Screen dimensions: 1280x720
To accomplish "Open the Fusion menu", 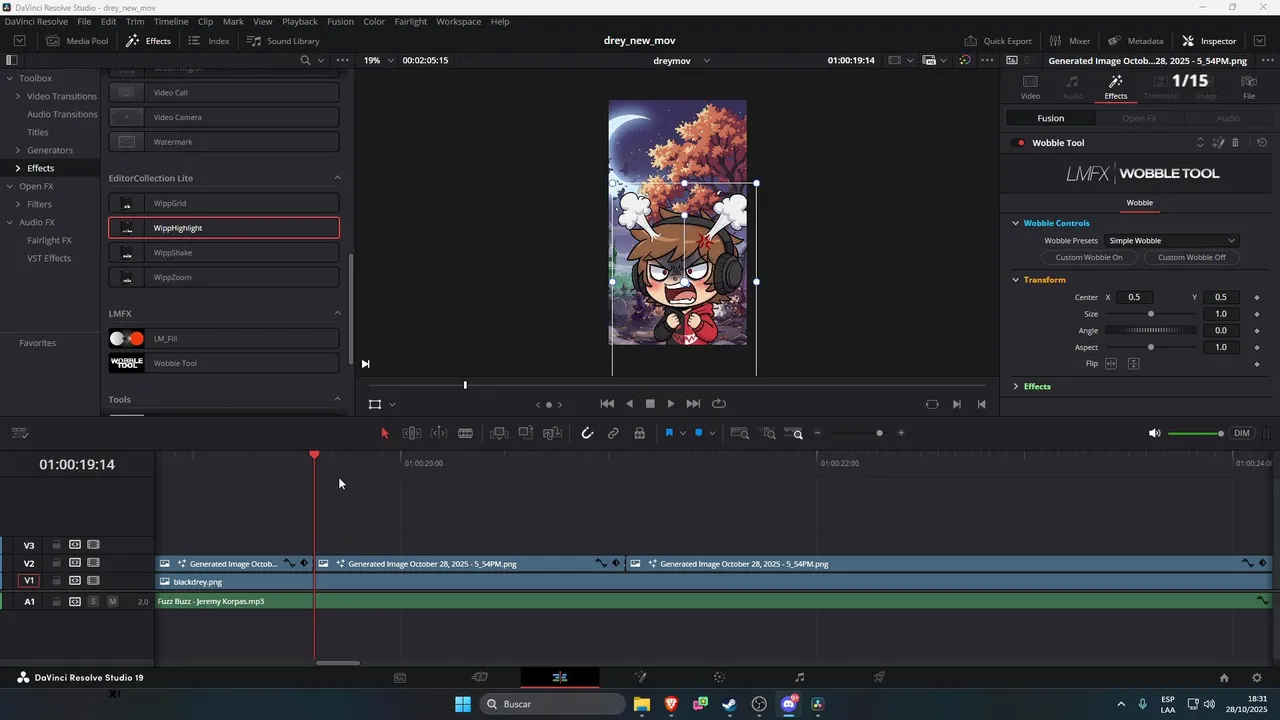I will 340,21.
